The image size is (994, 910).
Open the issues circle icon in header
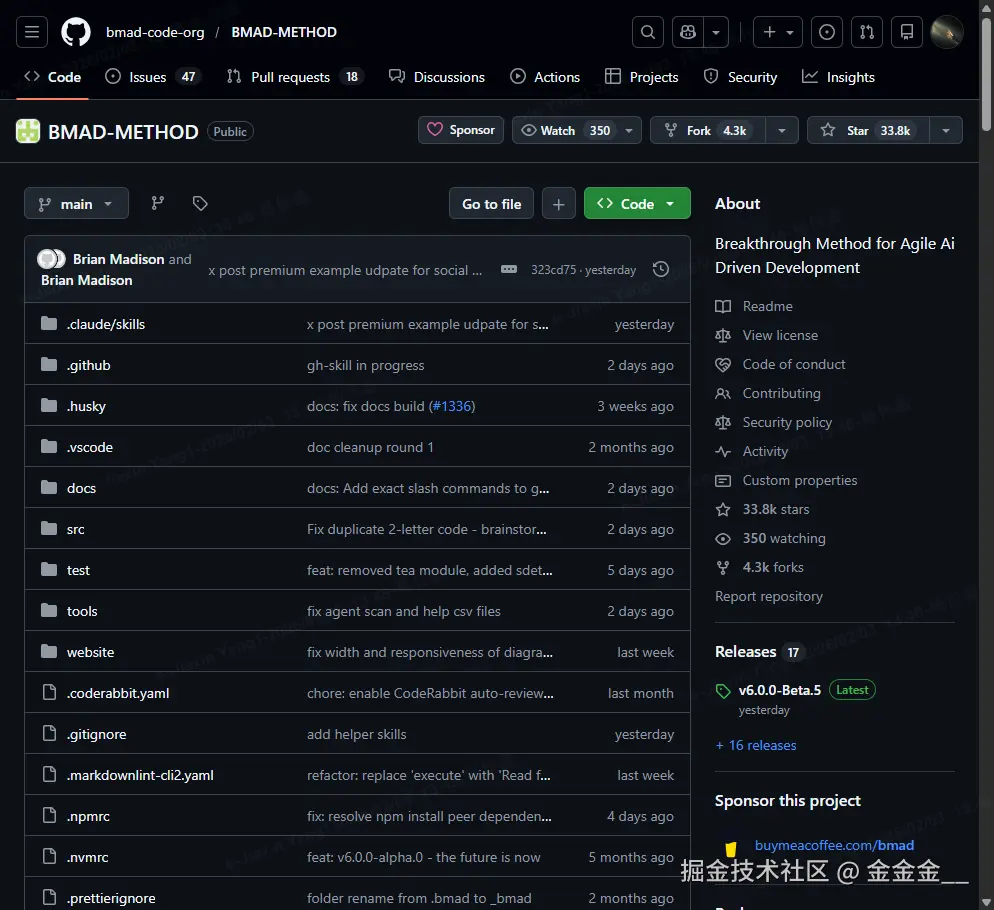click(827, 32)
